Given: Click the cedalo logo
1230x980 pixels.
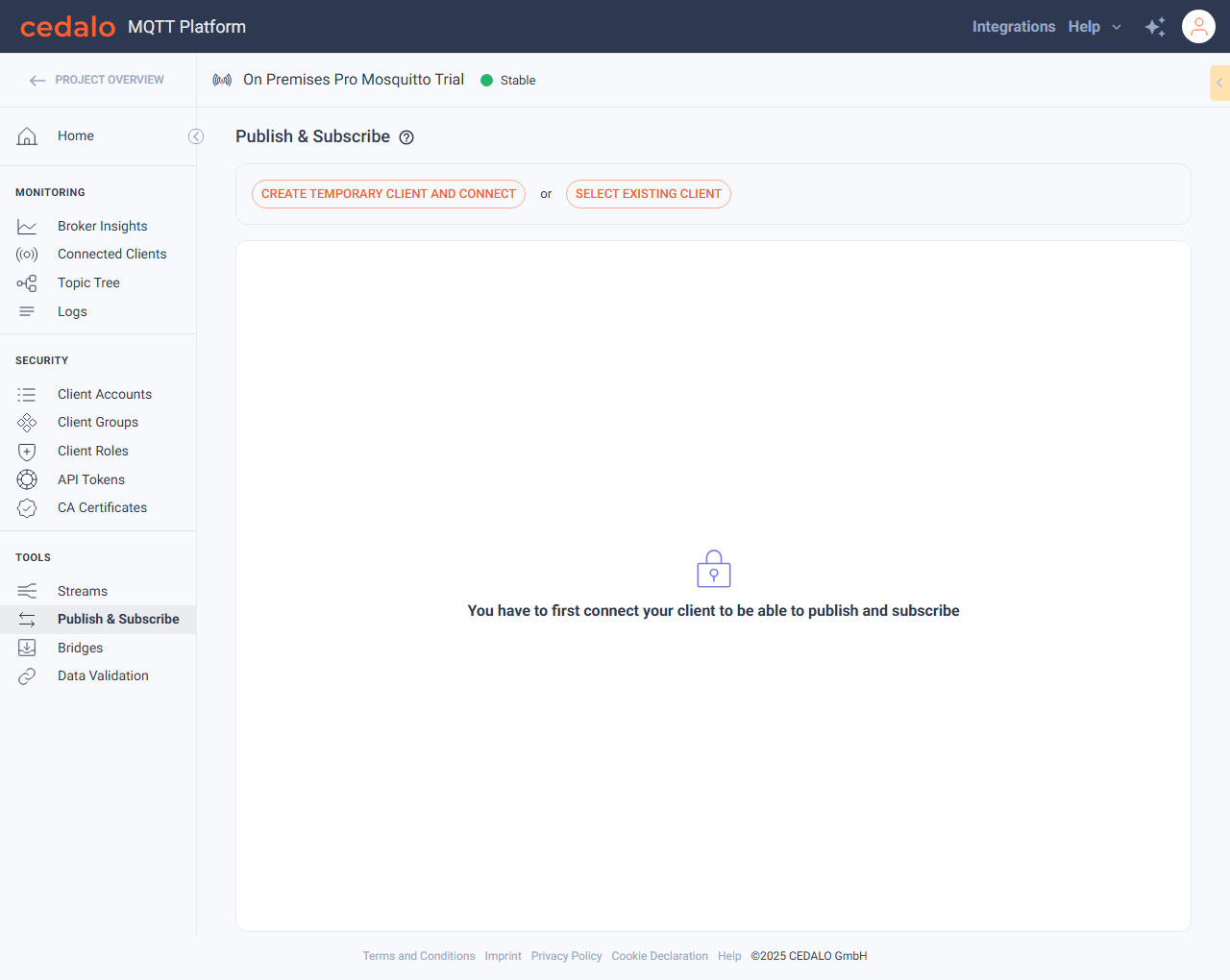Looking at the screenshot, I should pos(67,27).
